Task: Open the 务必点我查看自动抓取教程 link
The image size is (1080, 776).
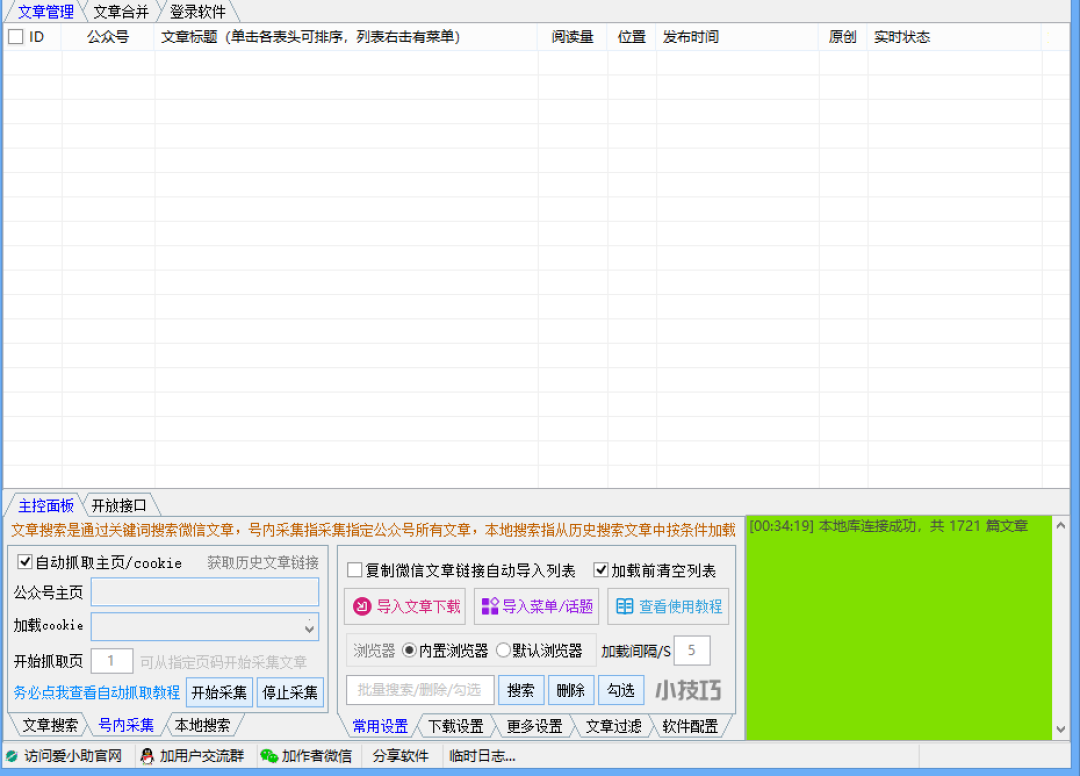Action: tap(97, 692)
